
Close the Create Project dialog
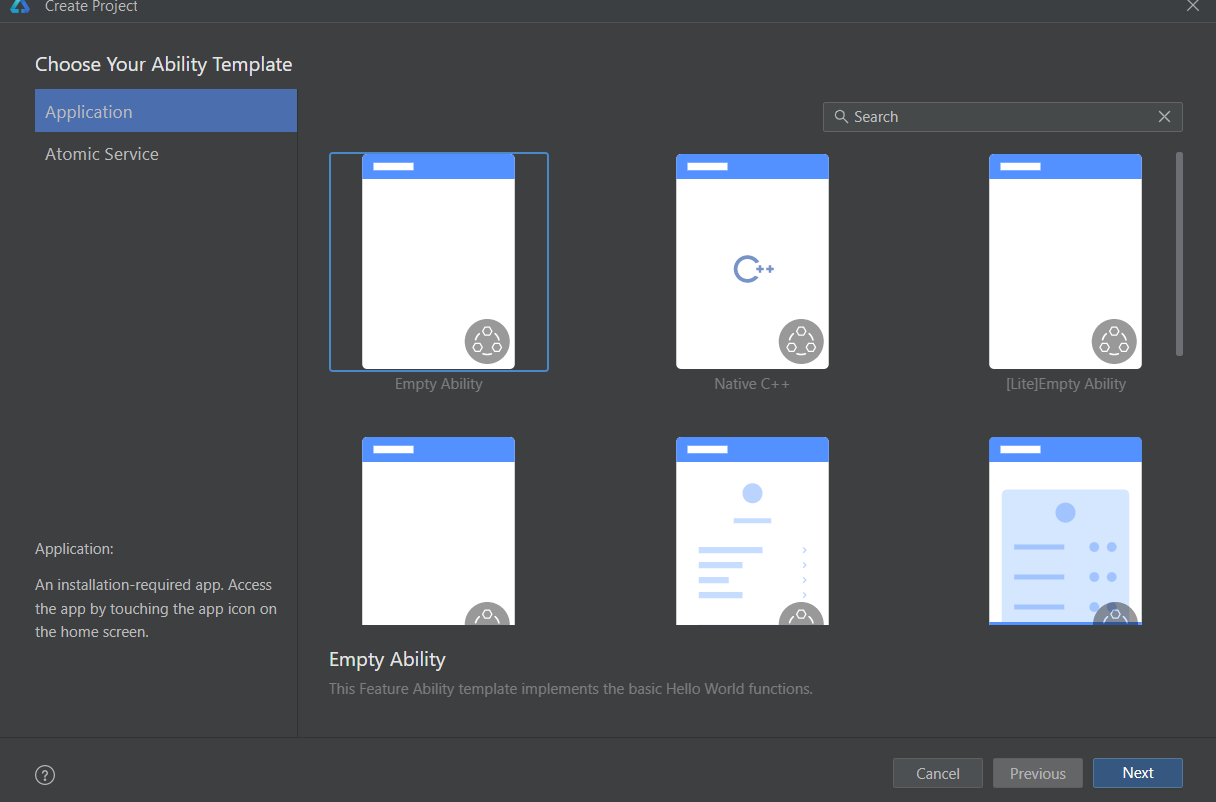(1193, 6)
